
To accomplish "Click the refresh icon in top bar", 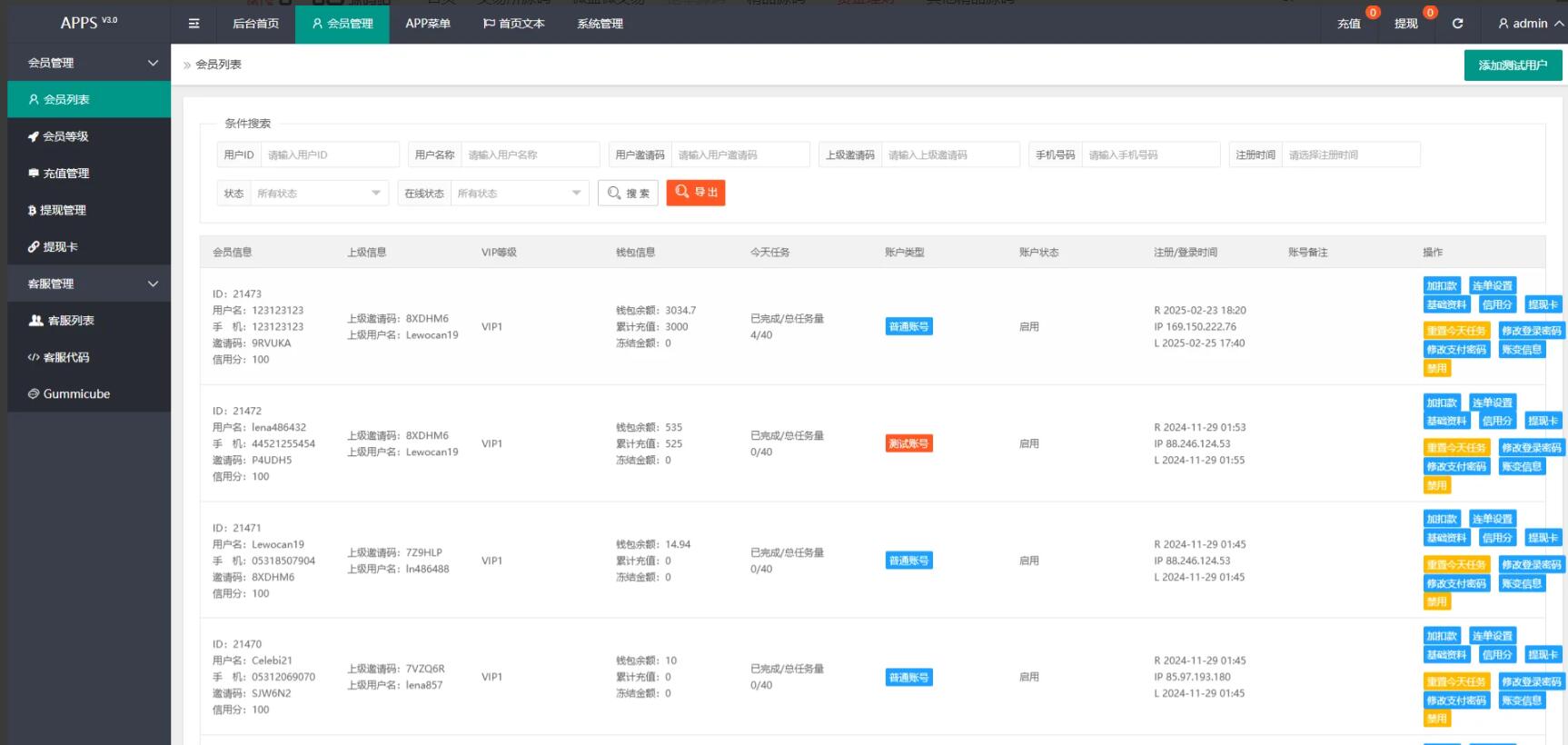I will tap(1457, 24).
